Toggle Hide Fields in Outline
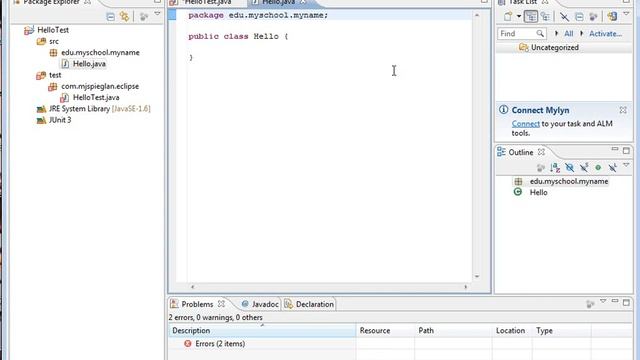Image resolution: width=640 pixels, height=360 pixels. 569,167
